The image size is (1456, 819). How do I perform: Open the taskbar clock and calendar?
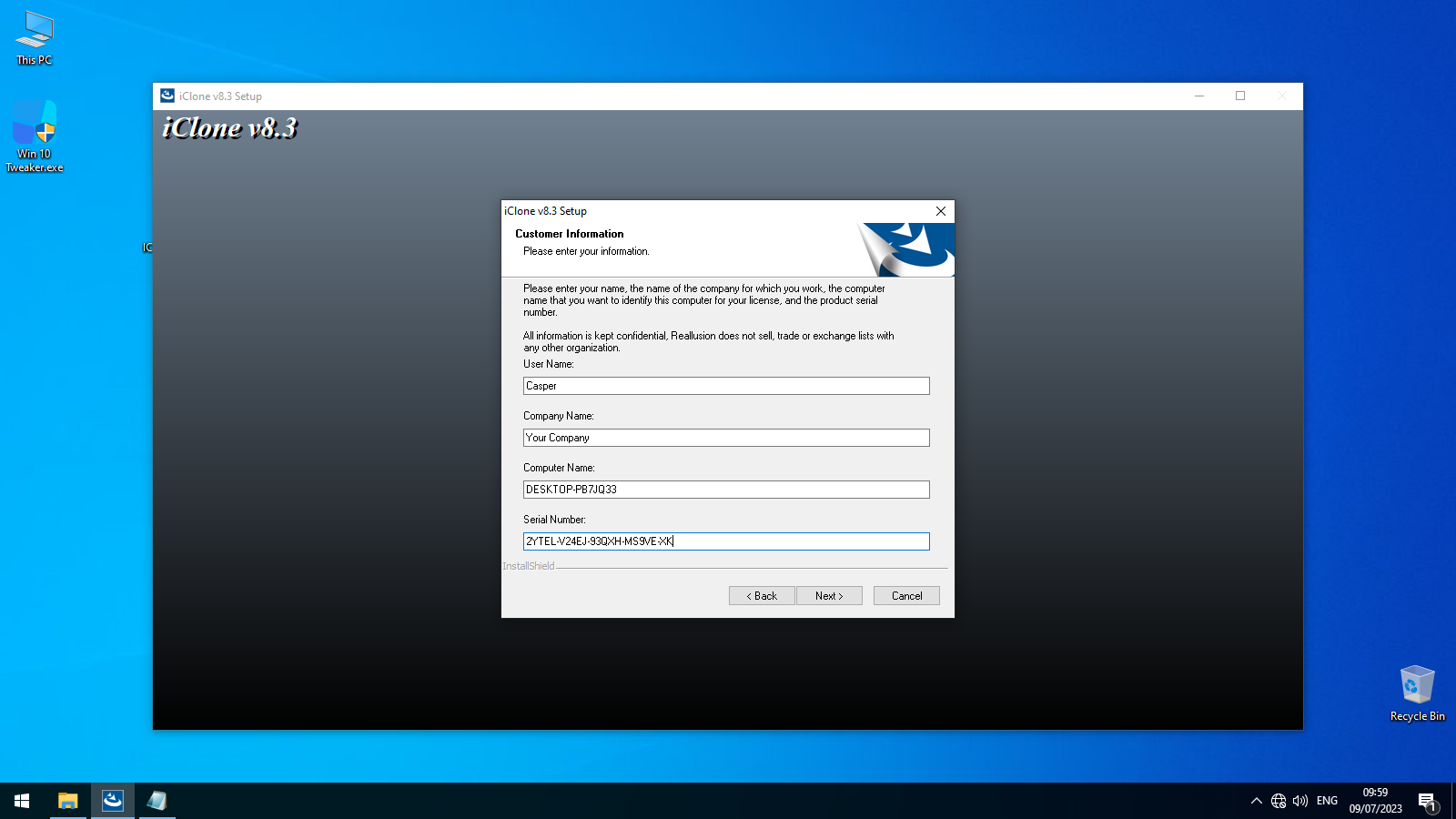tap(1375, 801)
